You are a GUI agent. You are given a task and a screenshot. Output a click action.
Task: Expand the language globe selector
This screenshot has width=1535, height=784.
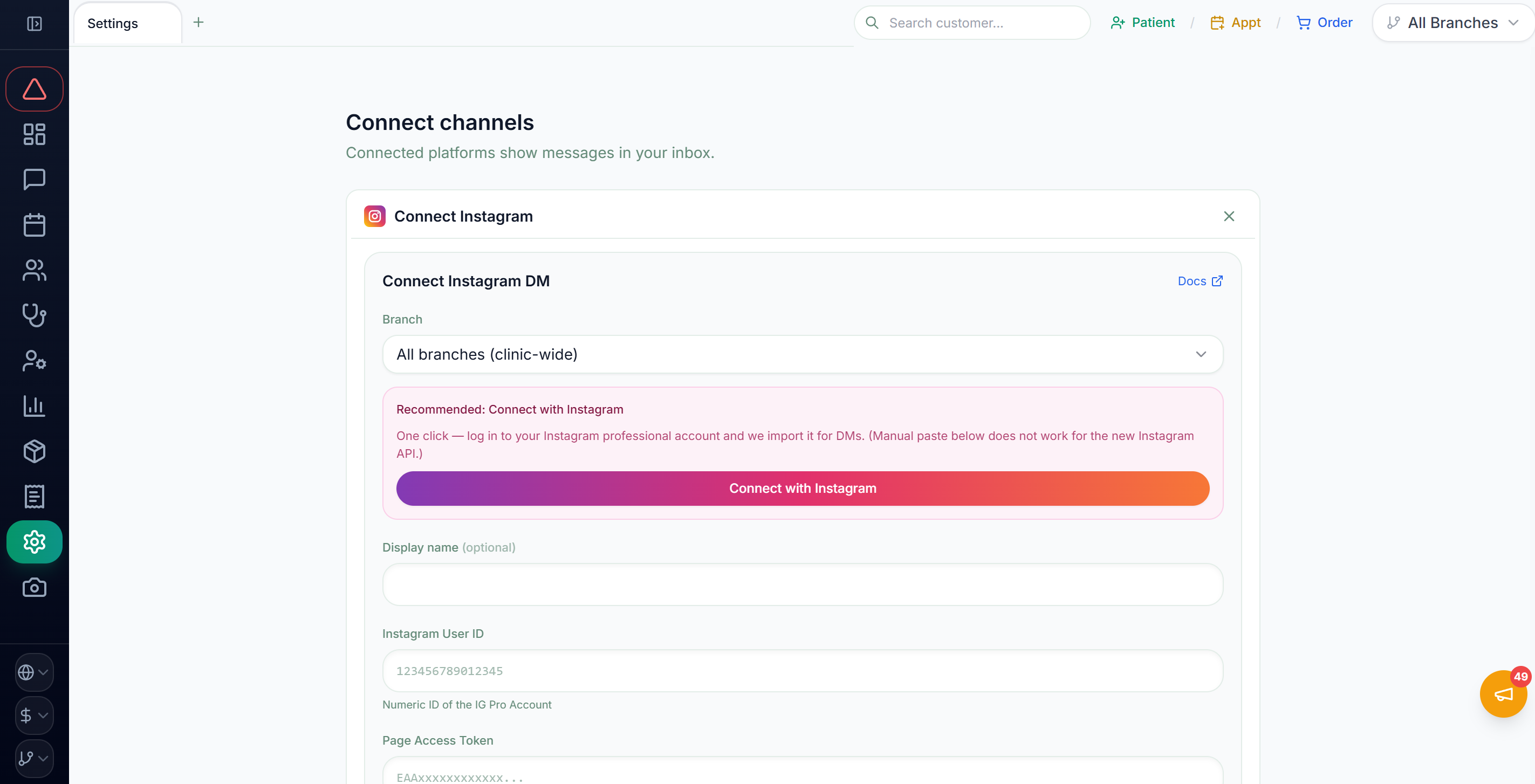coord(34,672)
